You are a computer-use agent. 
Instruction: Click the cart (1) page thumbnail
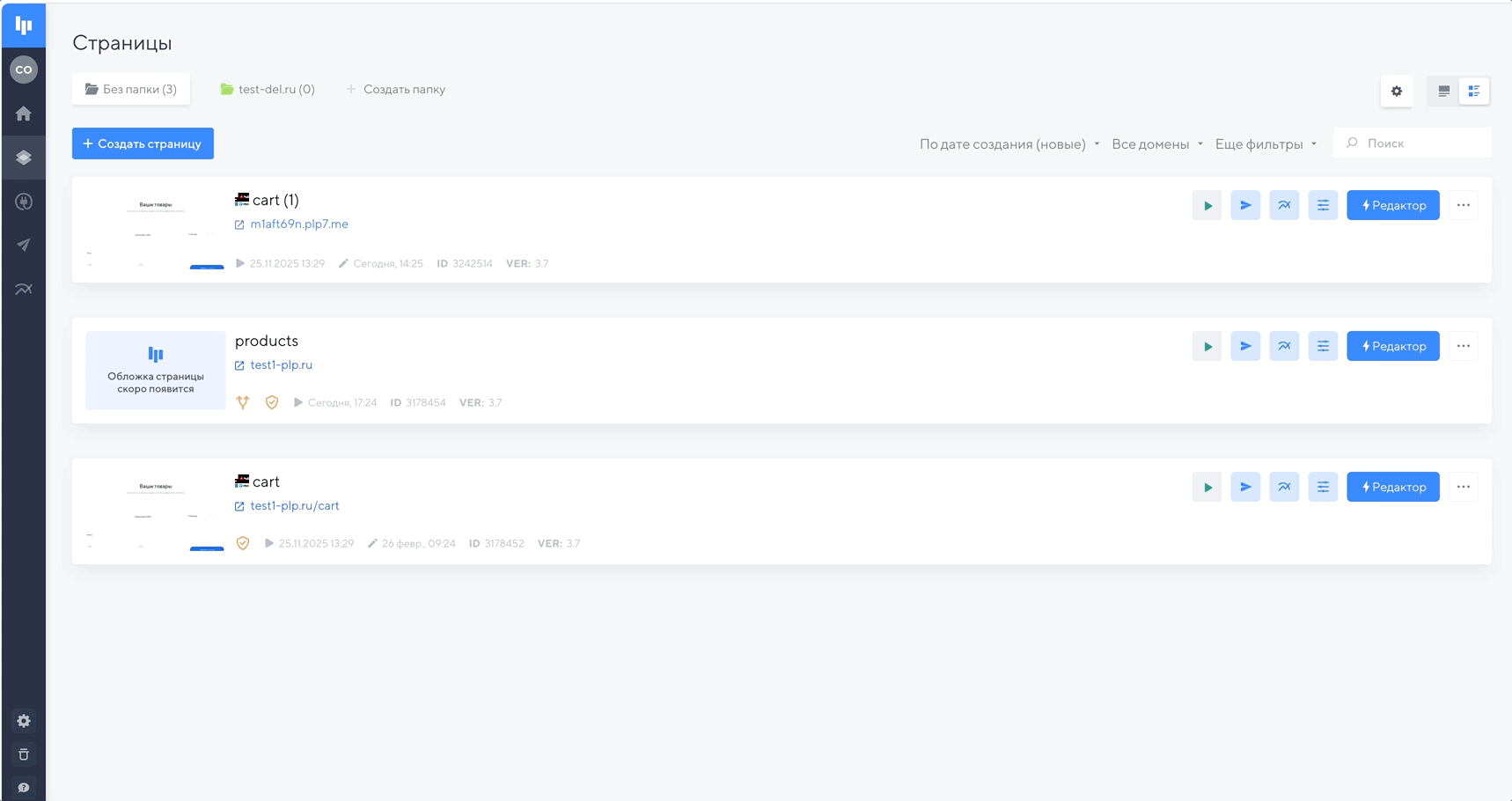coord(156,230)
